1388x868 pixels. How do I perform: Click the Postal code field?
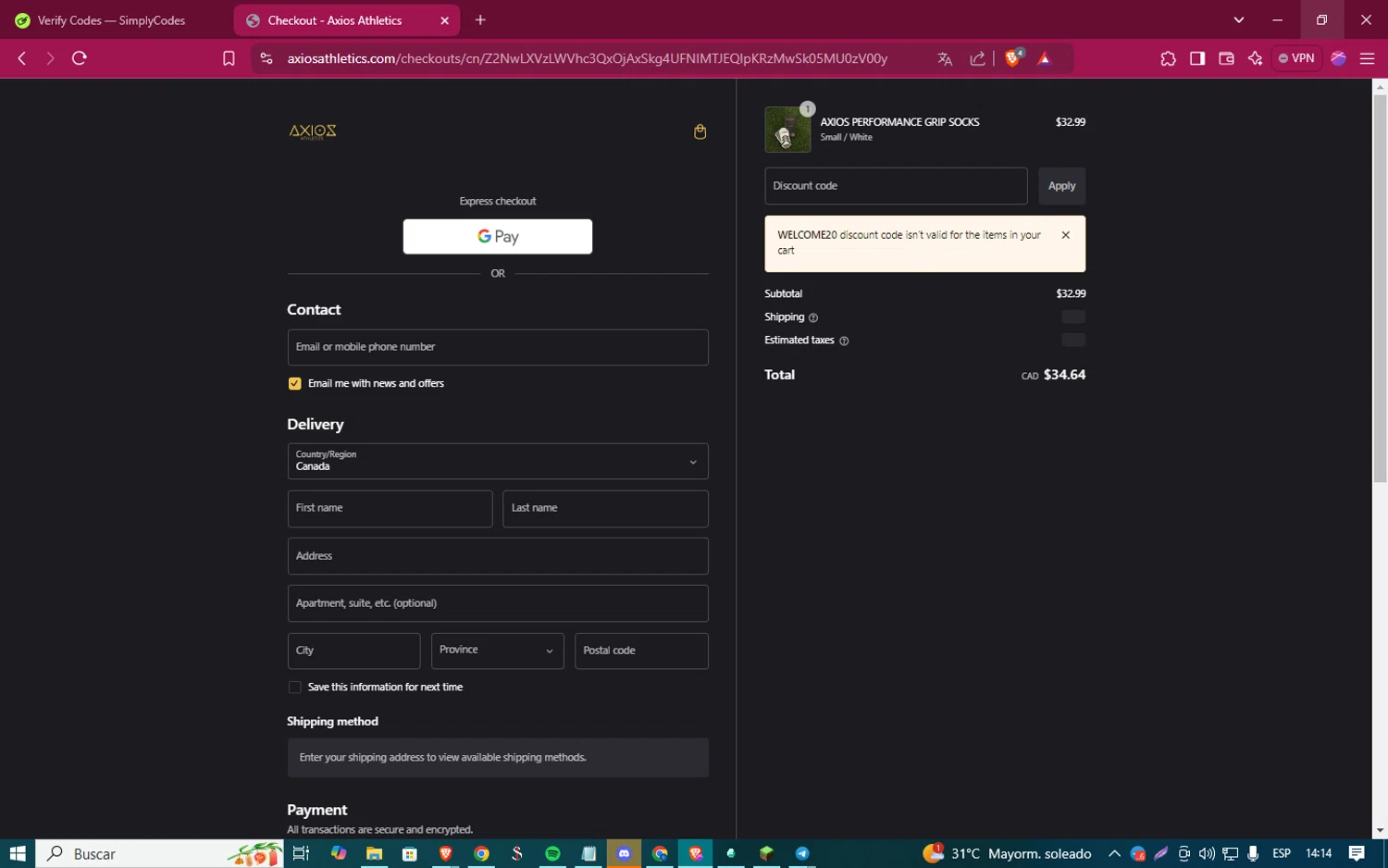point(641,651)
